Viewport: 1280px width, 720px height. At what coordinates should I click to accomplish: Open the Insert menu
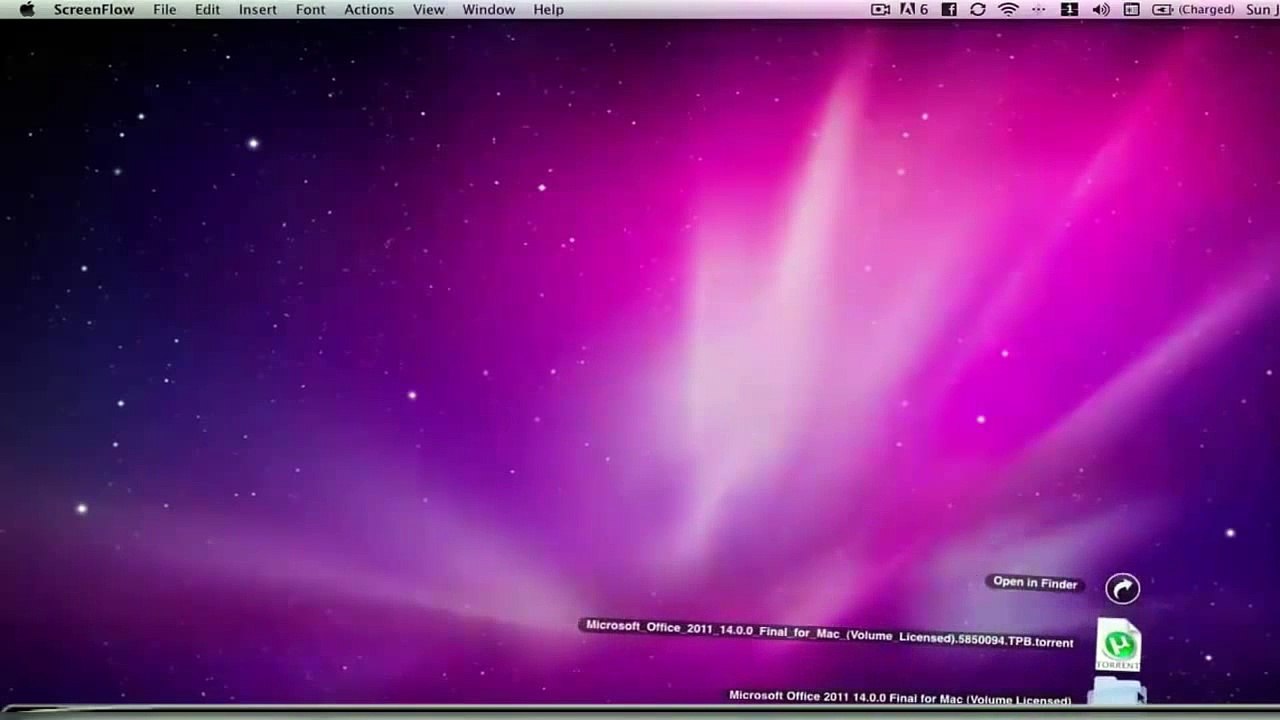[x=257, y=9]
